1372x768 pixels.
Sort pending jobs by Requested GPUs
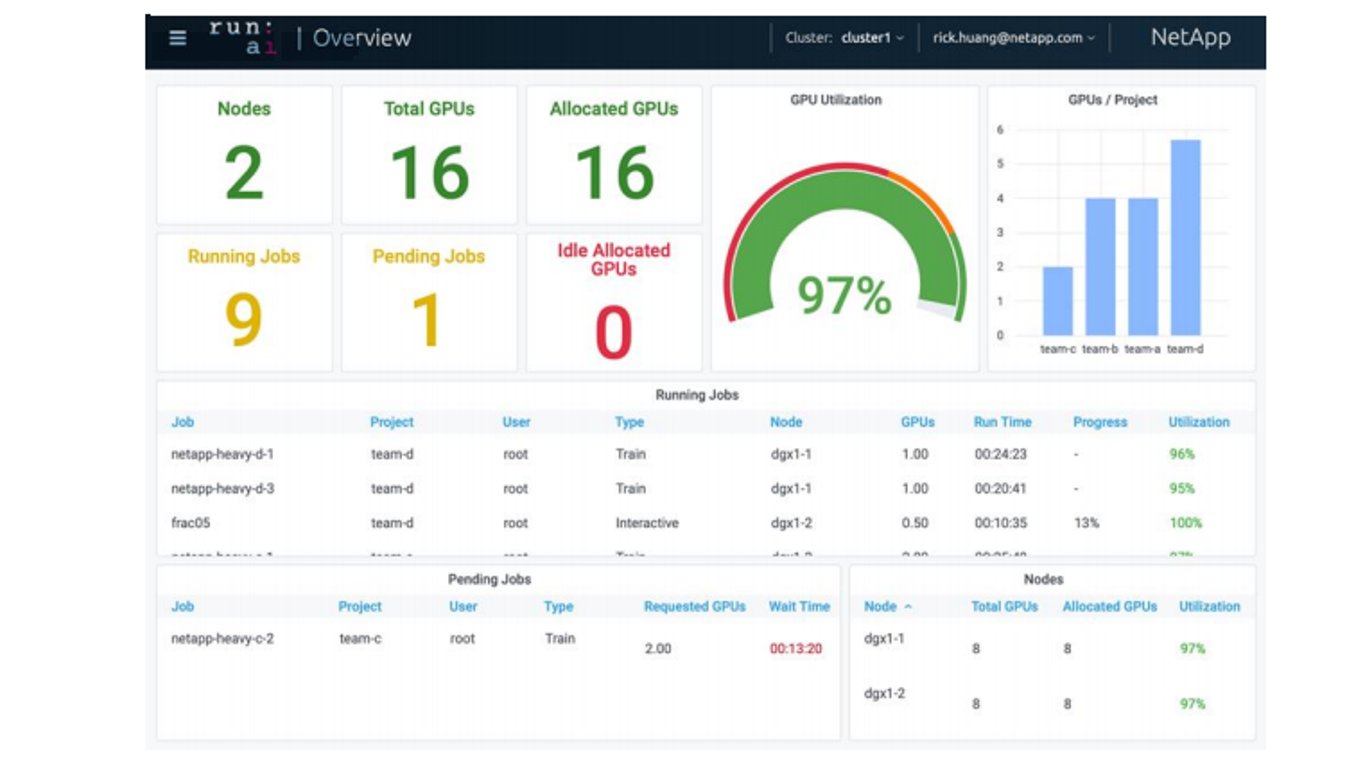(x=695, y=606)
